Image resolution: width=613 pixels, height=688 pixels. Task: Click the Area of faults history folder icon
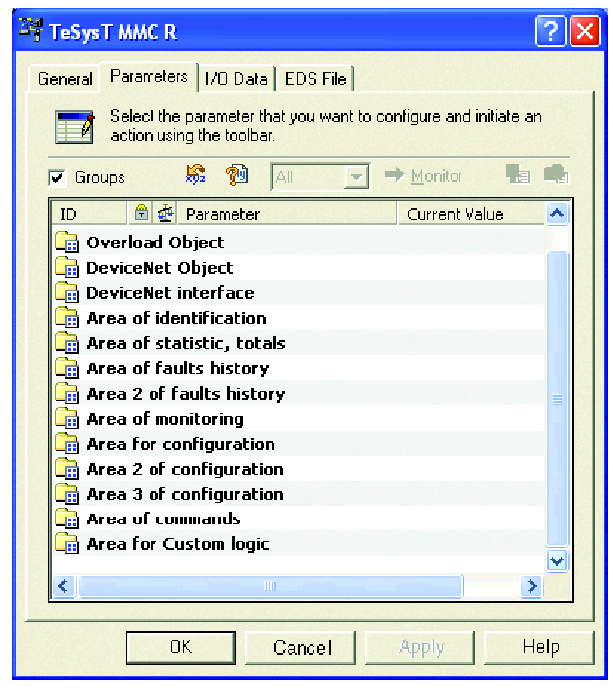[x=67, y=368]
